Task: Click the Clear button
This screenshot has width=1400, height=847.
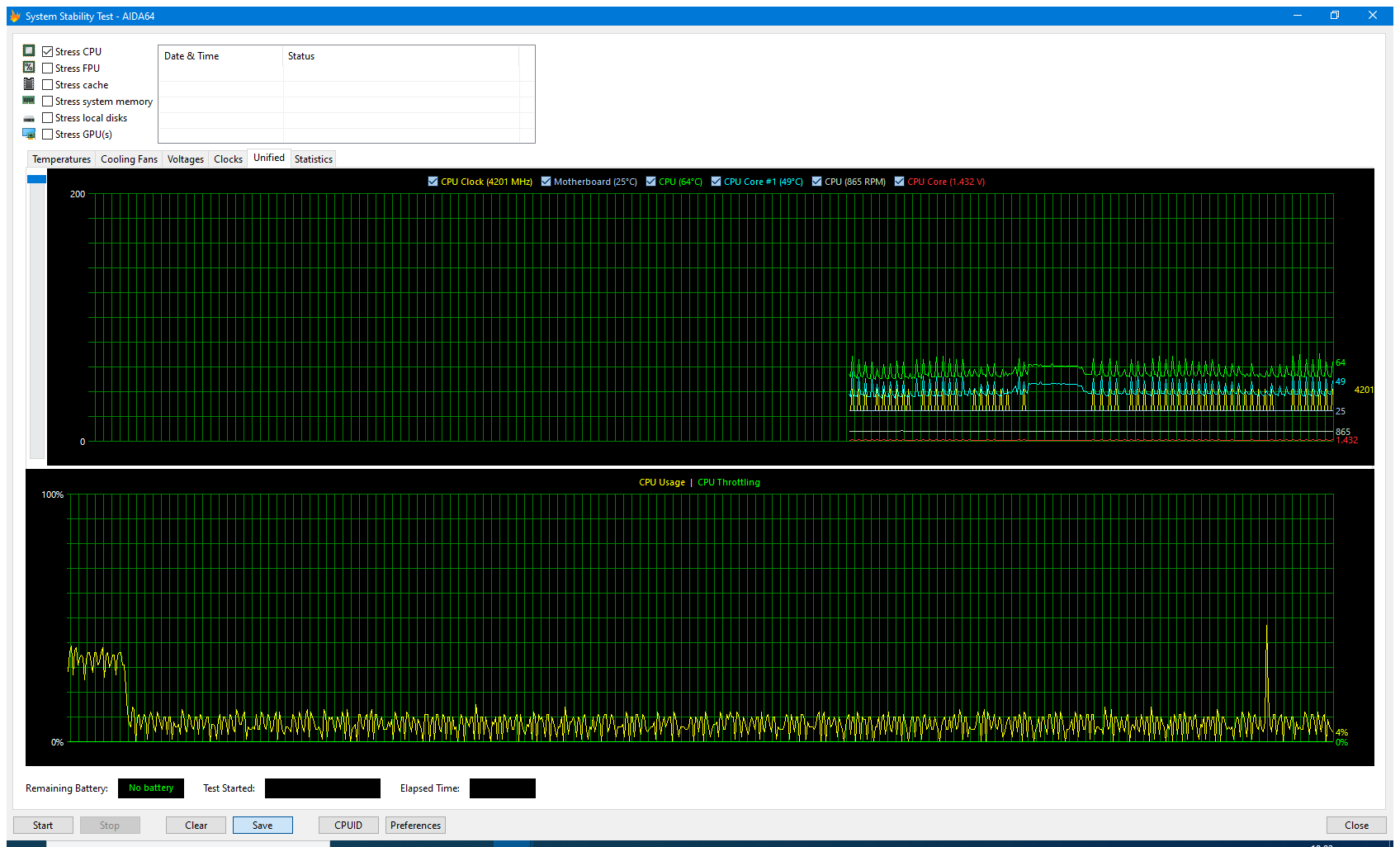Action: click(x=196, y=826)
